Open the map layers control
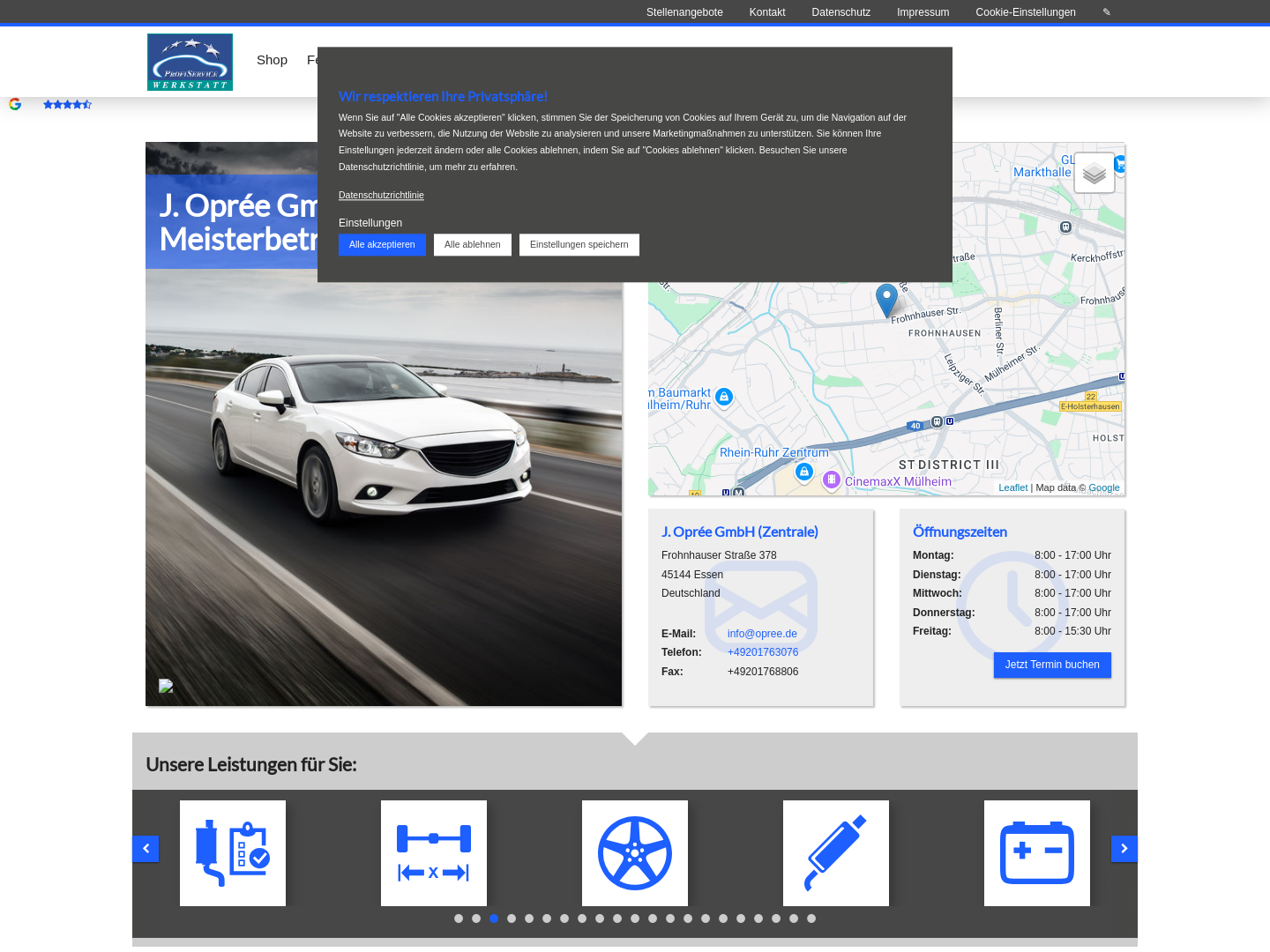Viewport: 1270px width, 952px height. click(1094, 173)
